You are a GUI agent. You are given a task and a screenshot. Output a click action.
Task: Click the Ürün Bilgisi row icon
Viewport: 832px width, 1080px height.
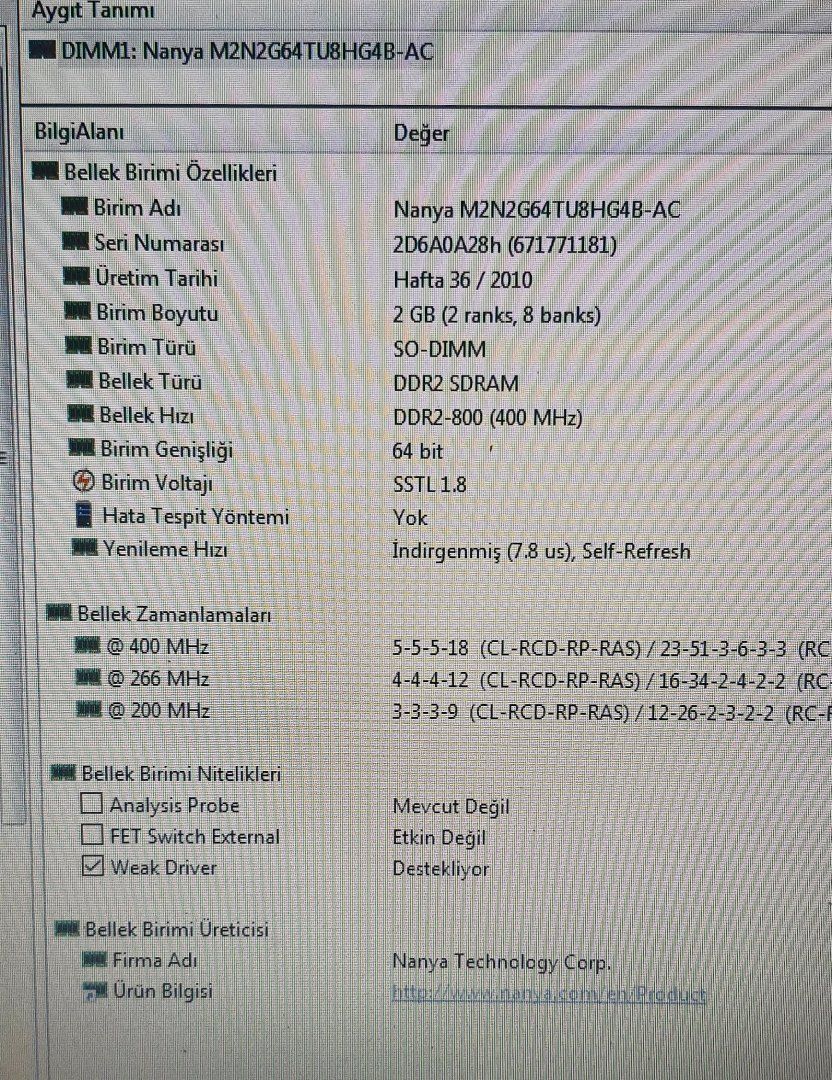tap(95, 991)
